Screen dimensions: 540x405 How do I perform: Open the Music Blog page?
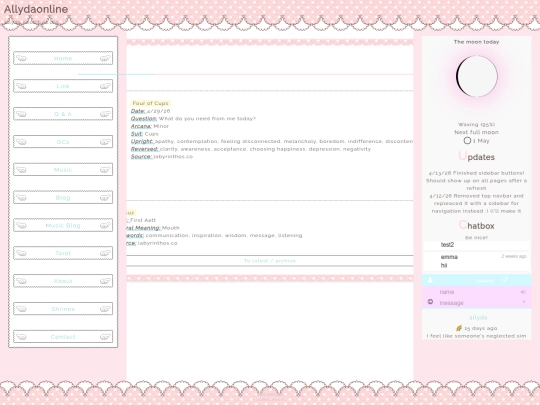coord(63,226)
